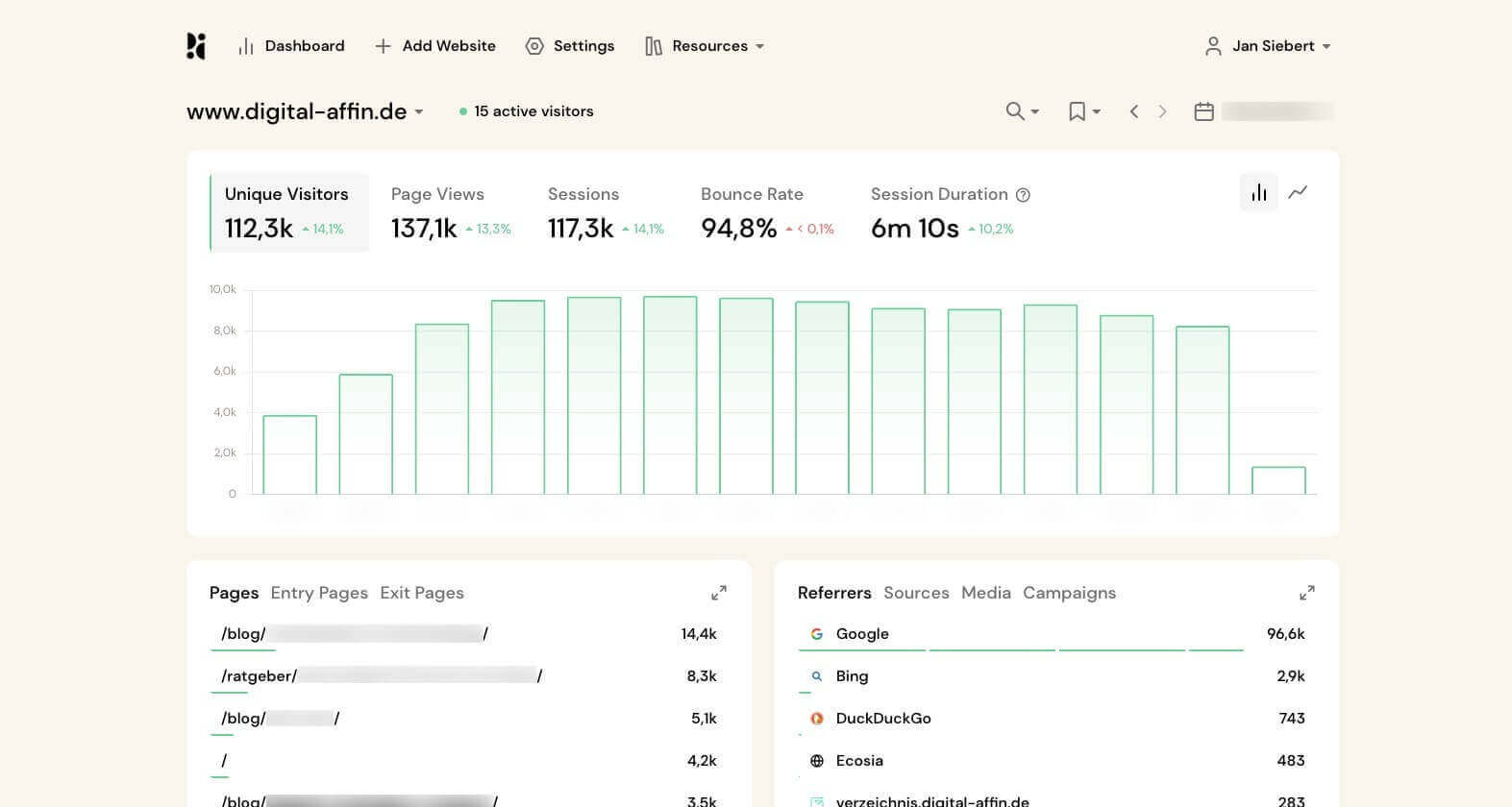
Task: Open Settings from the top bar
Action: pyautogui.click(x=570, y=46)
